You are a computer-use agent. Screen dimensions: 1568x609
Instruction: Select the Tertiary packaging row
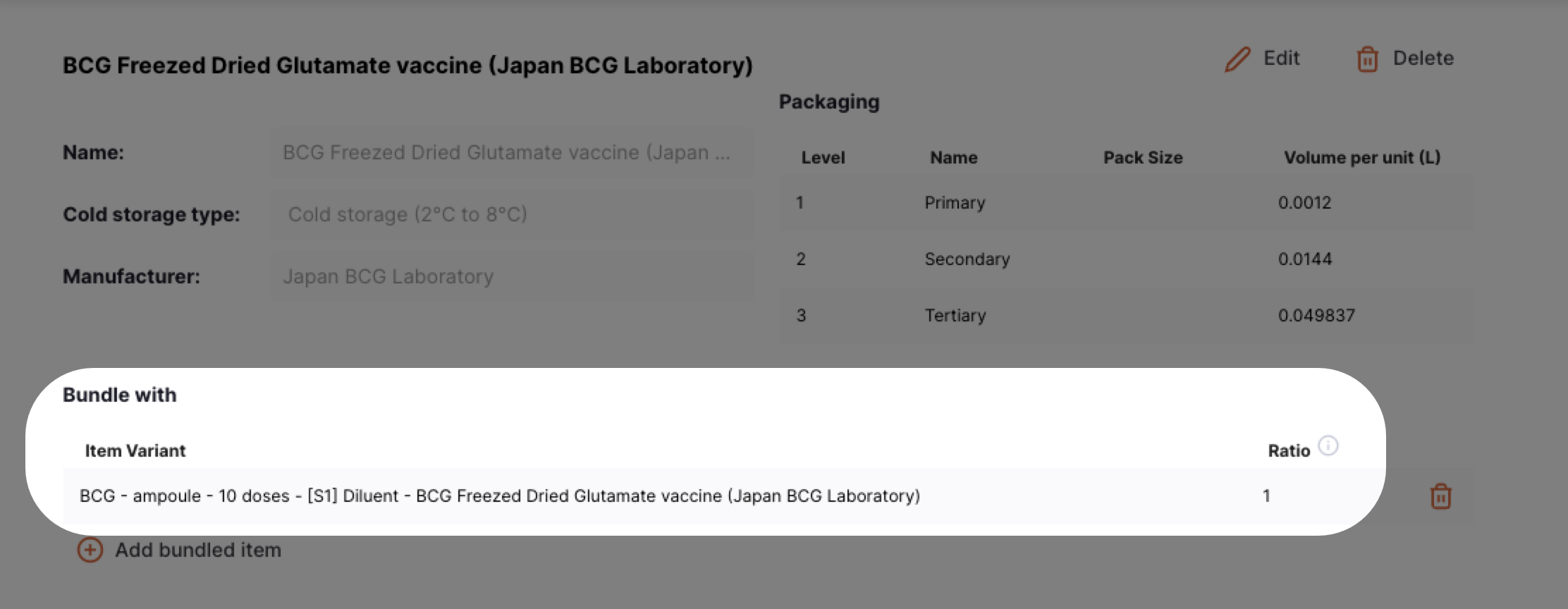pyautogui.click(x=1126, y=316)
